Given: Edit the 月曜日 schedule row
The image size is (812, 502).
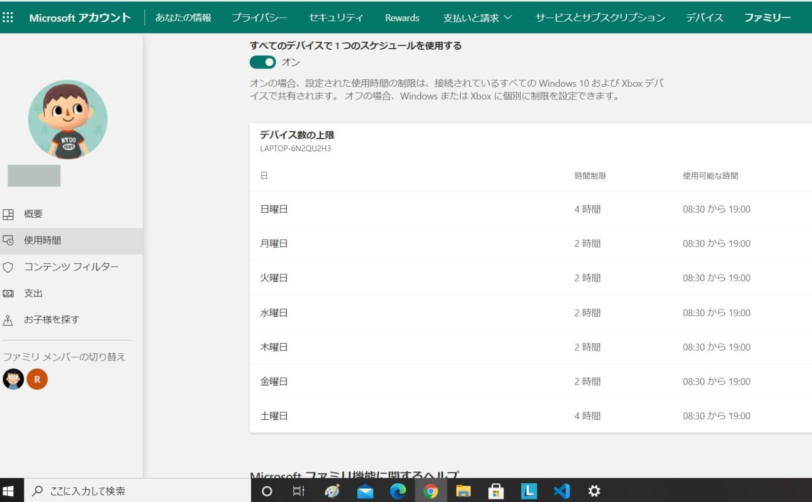Looking at the screenshot, I should (x=531, y=243).
